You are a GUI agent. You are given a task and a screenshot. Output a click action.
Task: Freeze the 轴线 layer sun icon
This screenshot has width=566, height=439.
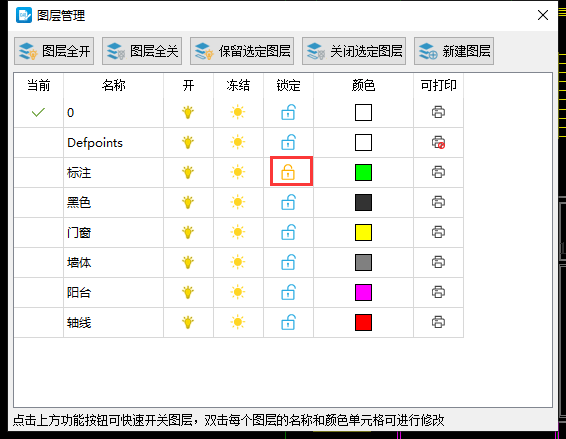point(238,322)
